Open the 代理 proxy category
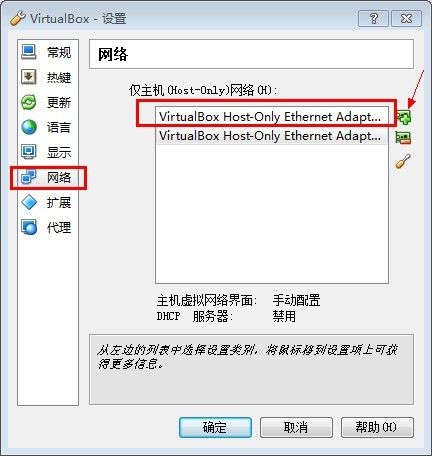Viewport: 432px width, 456px height. (48, 227)
